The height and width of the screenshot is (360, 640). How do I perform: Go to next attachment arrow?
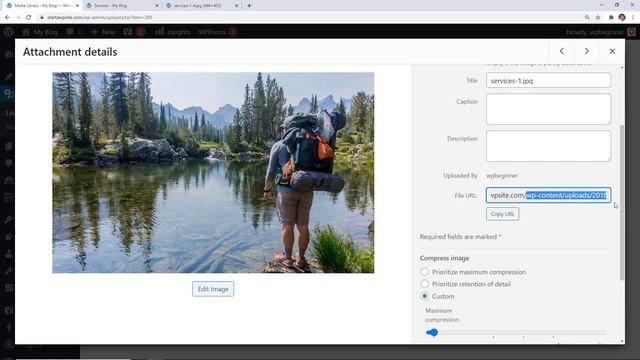pyautogui.click(x=587, y=51)
